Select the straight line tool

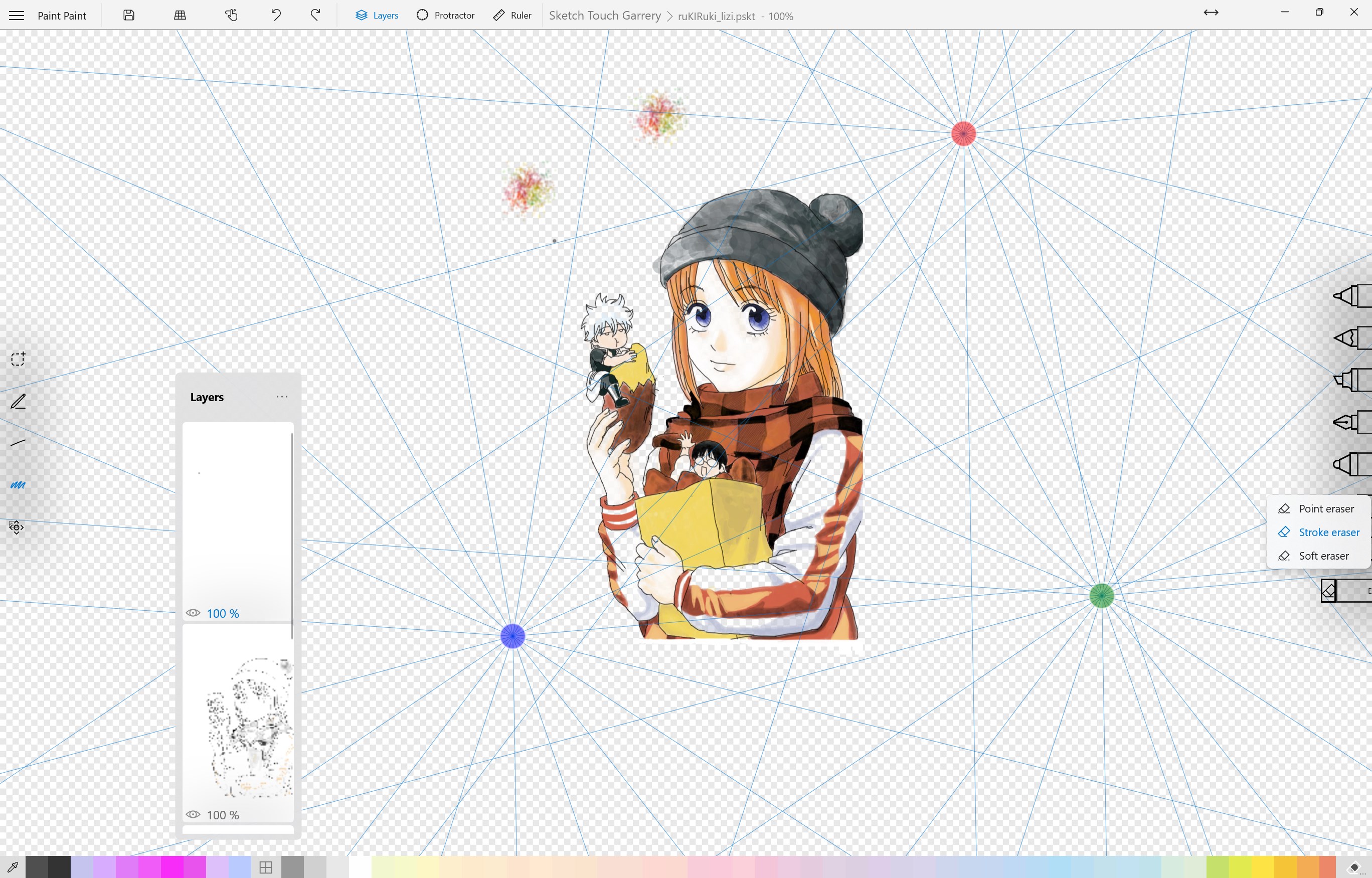pyautogui.click(x=18, y=441)
